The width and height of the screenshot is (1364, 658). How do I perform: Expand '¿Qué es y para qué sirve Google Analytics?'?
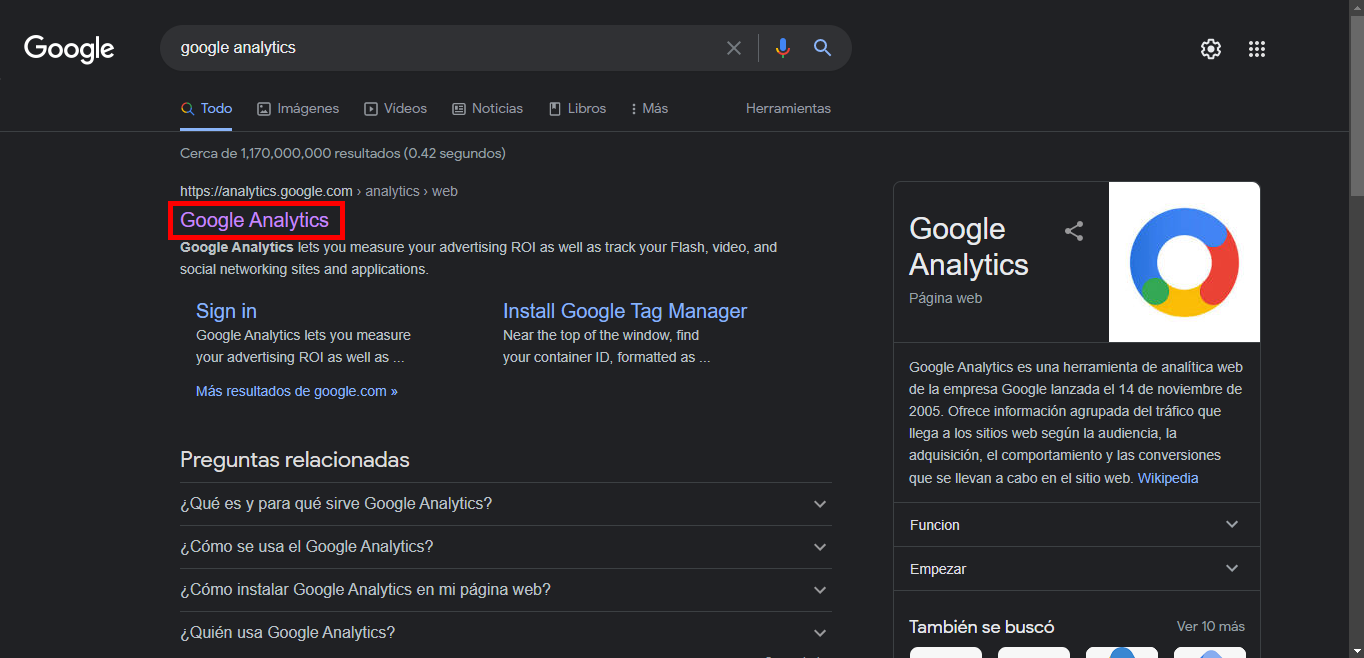click(x=505, y=504)
